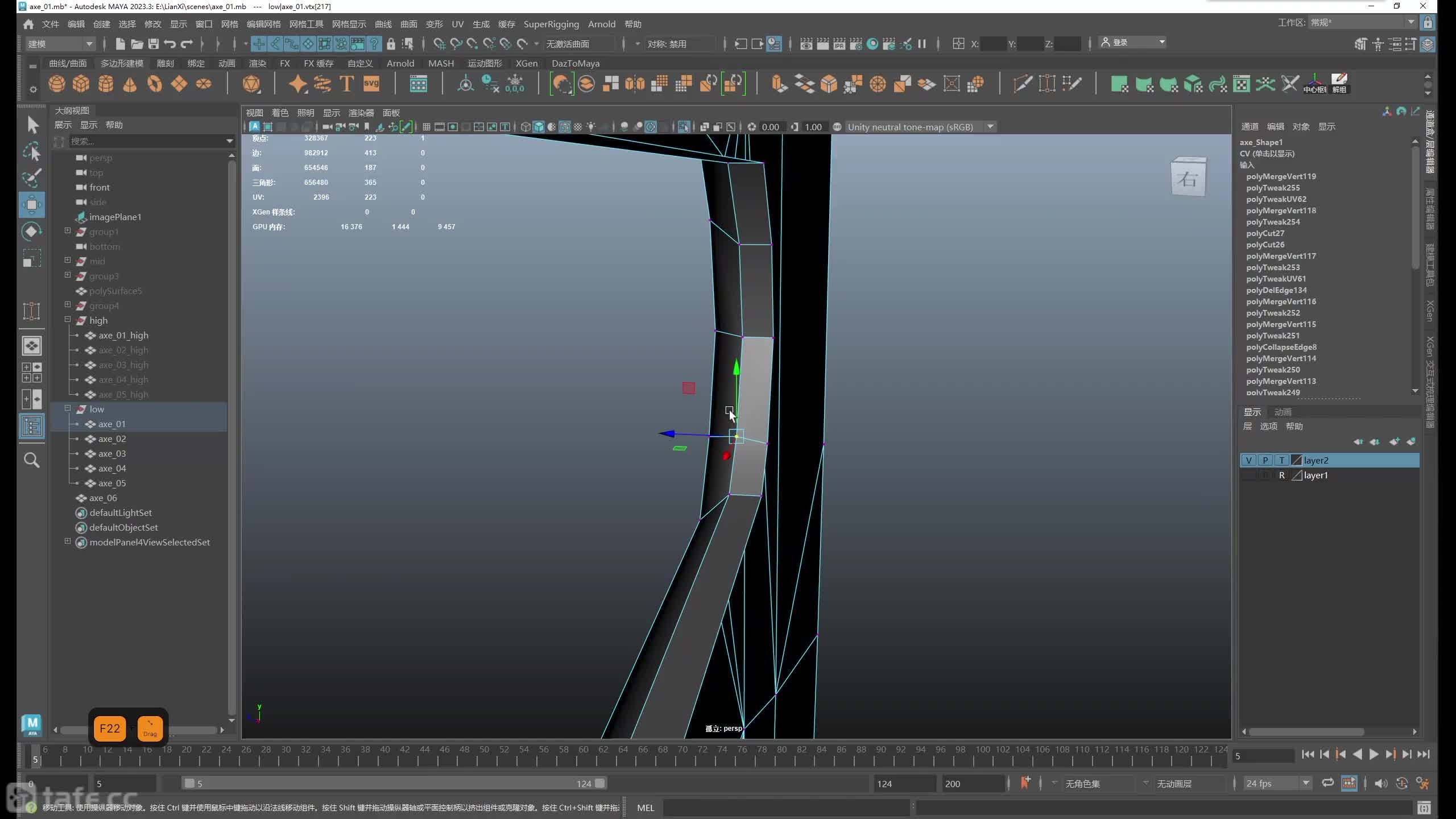The image size is (1456, 819).
Task: Toggle the R display type of layer1
Action: tap(1281, 475)
